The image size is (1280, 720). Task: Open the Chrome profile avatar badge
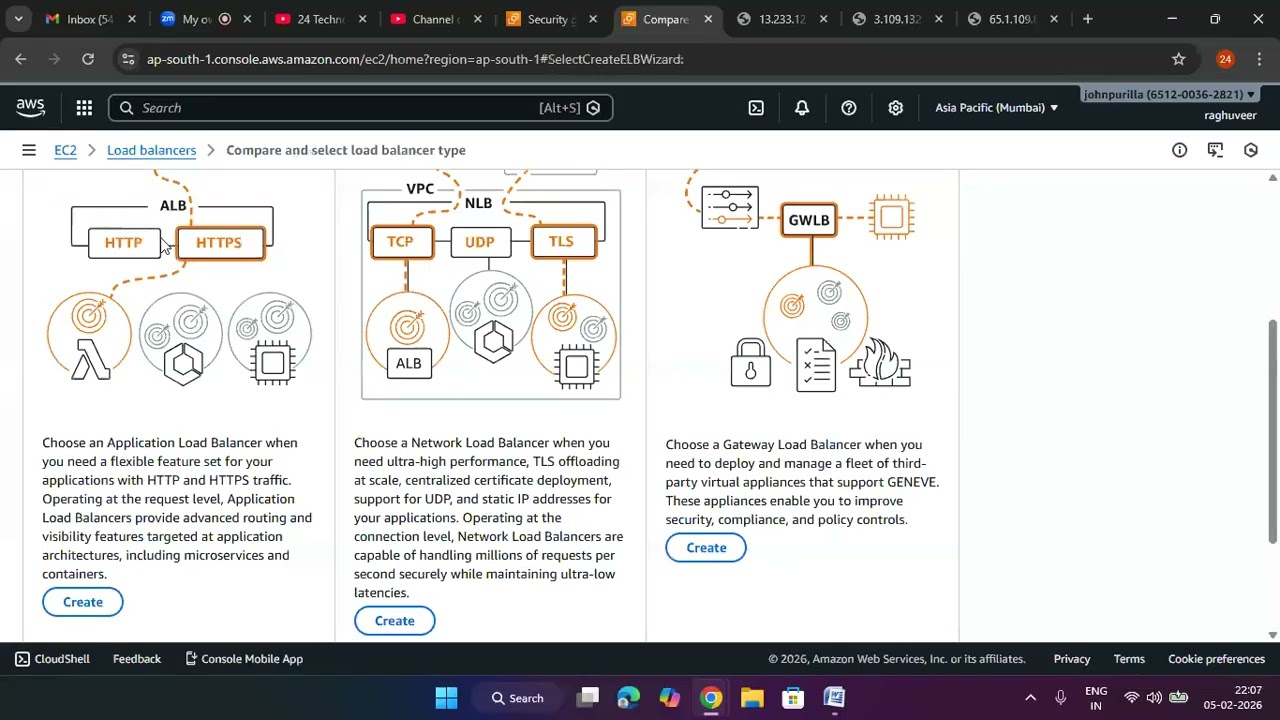tap(1225, 59)
